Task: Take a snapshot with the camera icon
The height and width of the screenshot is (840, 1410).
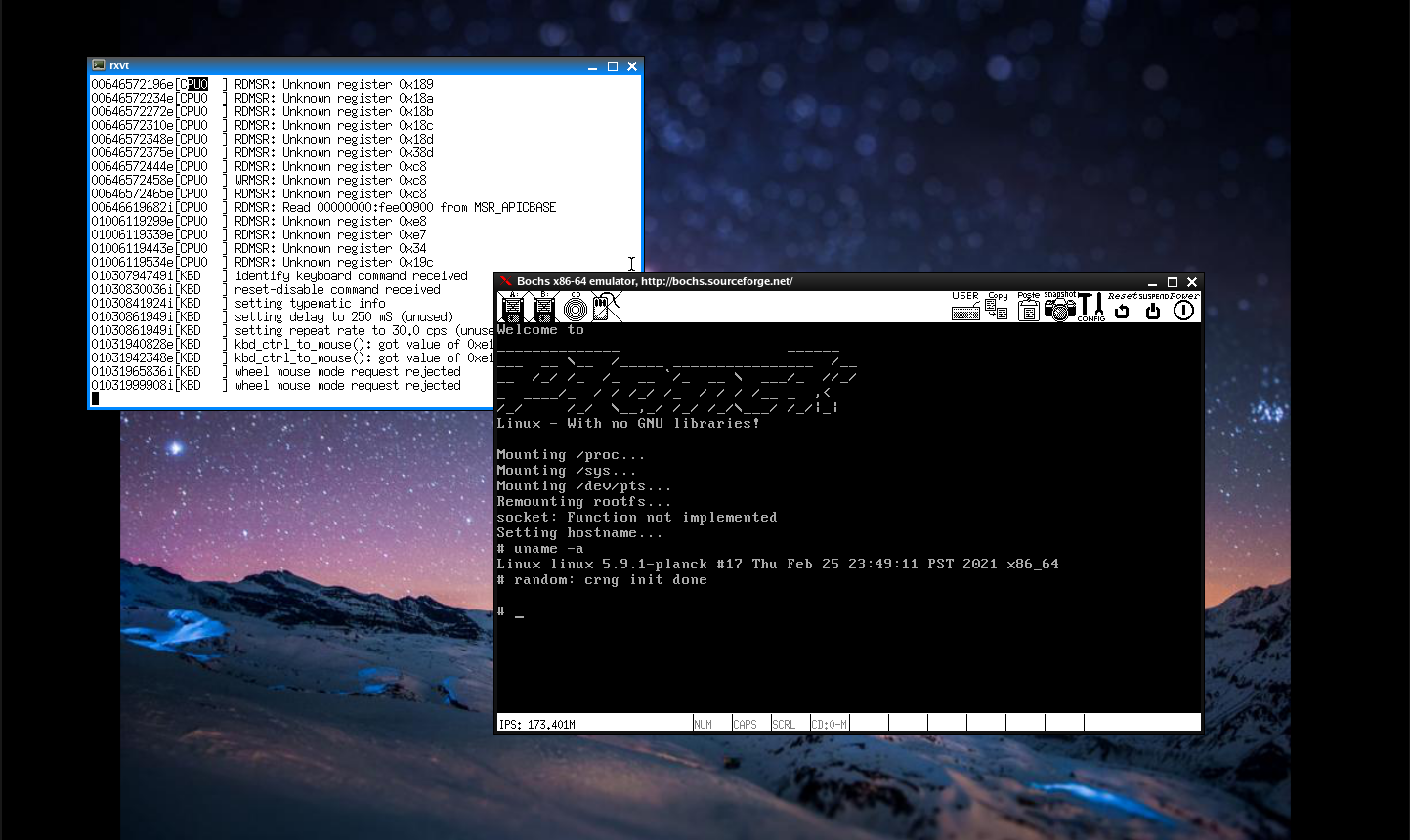Action: 1059,307
